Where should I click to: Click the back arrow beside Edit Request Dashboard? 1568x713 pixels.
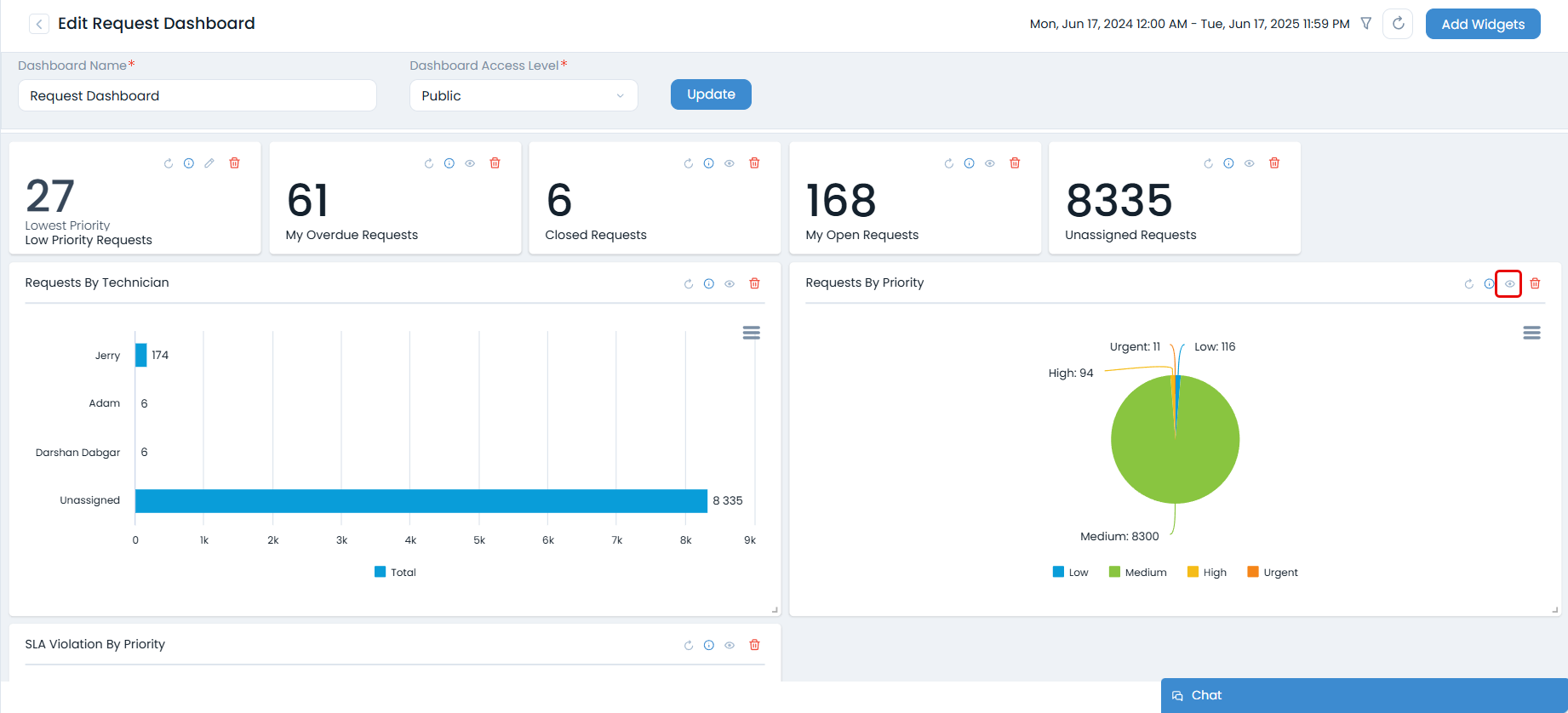point(39,24)
